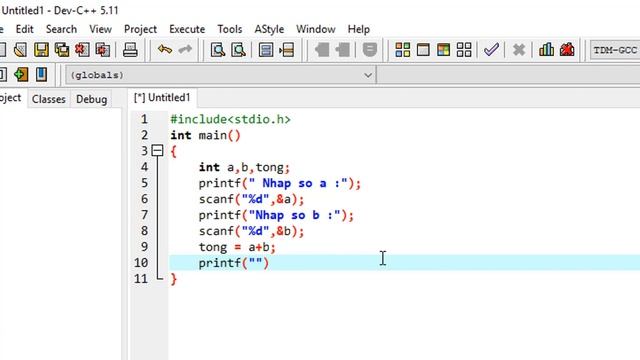Click the #include<stdio.h> line
Screen dimensions: 640x360
click(x=230, y=119)
